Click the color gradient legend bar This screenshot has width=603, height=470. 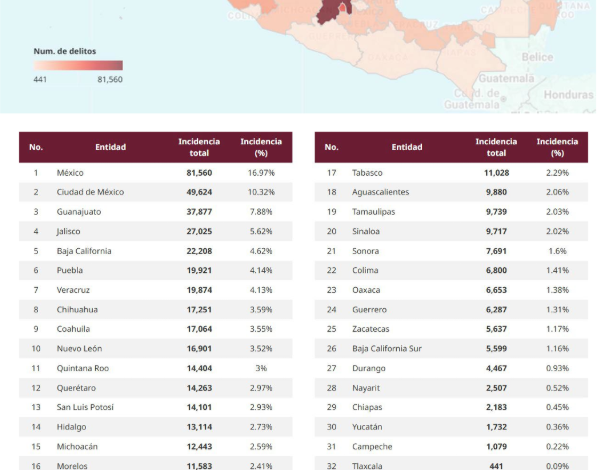point(78,65)
